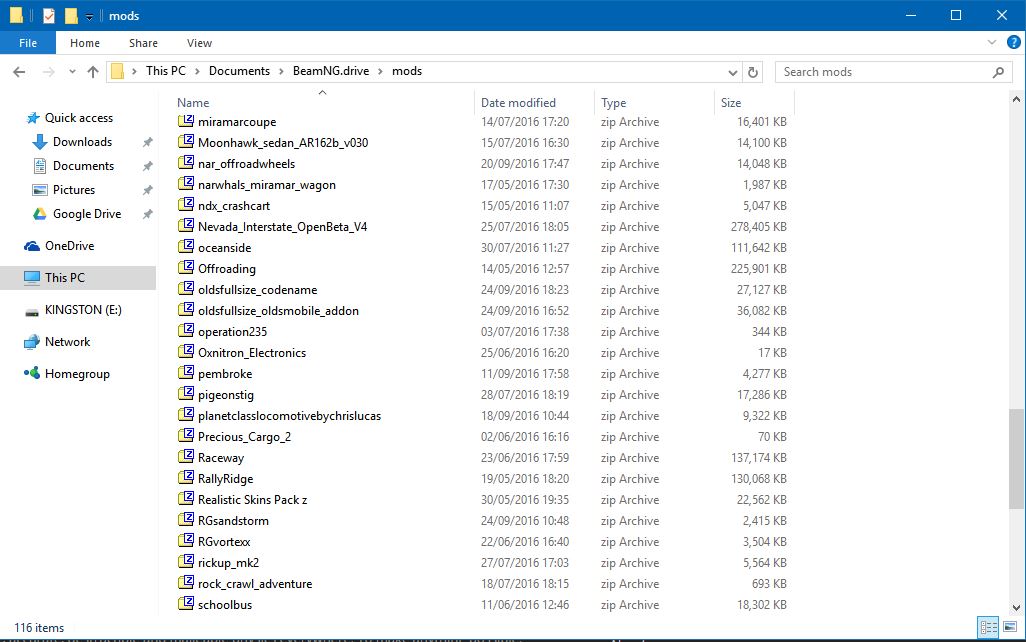Viewport: 1026px width, 642px height.
Task: Select the Oxnitron_Electronics file name
Action: 252,353
